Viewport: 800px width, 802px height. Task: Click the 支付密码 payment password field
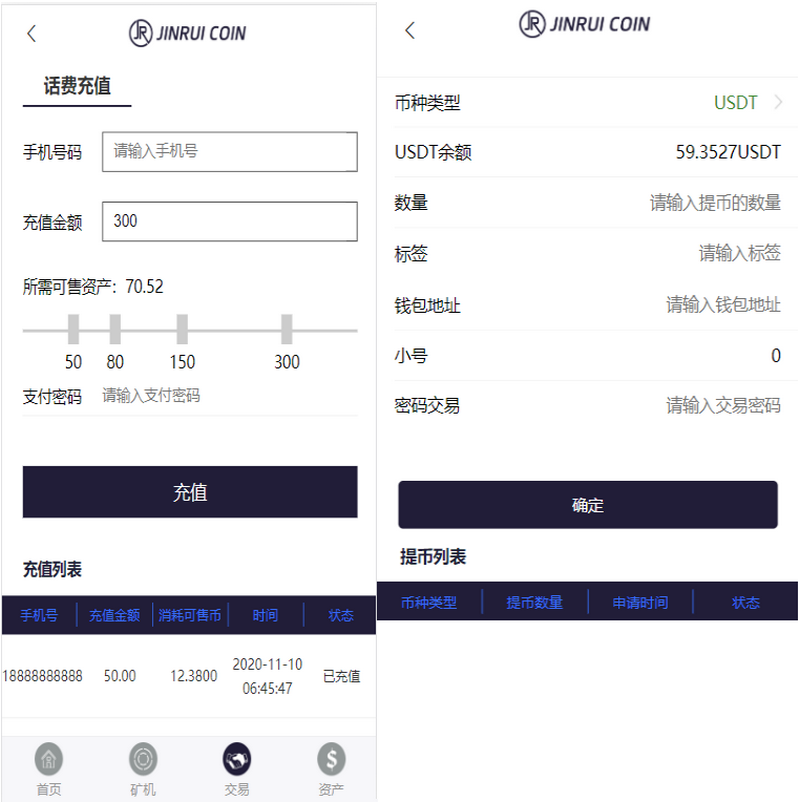229,396
